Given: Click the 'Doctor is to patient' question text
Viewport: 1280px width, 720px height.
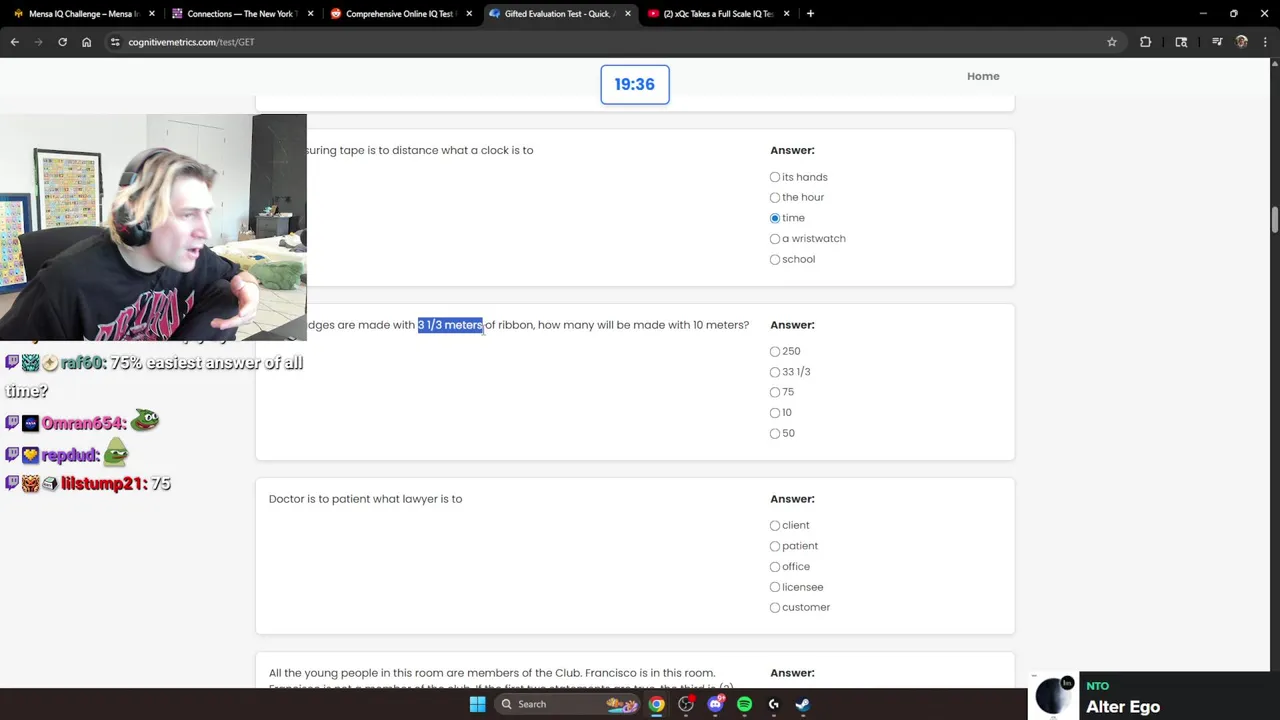Looking at the screenshot, I should click(365, 499).
